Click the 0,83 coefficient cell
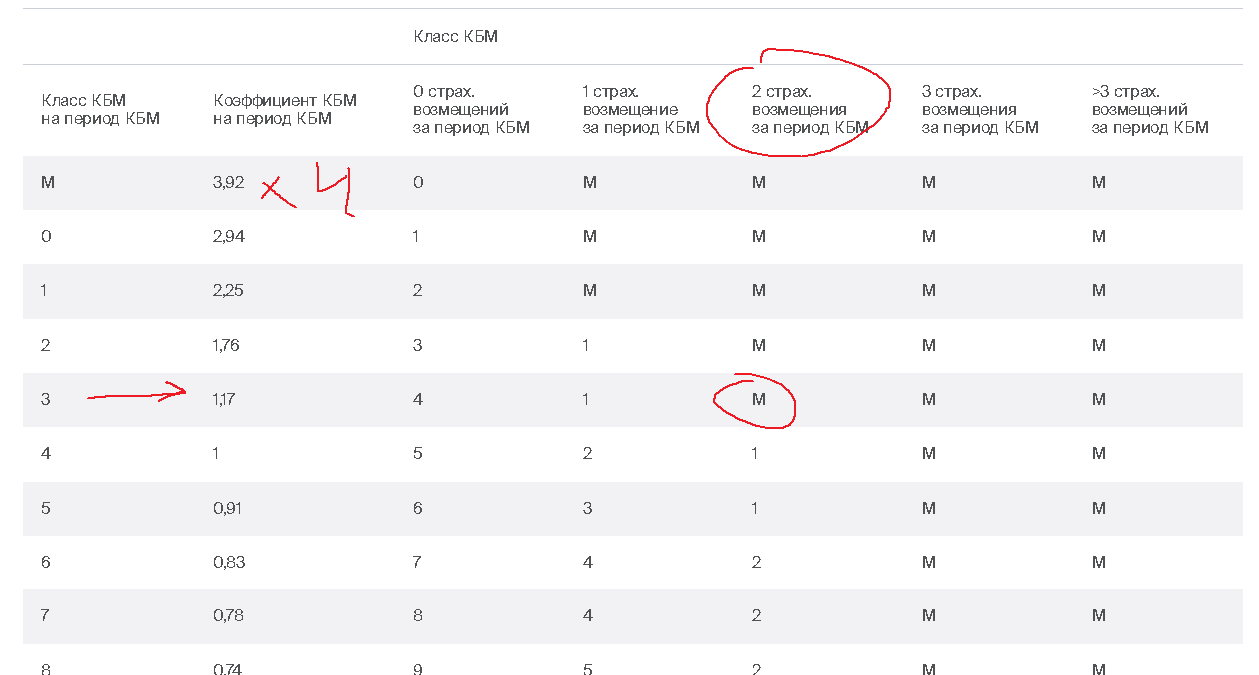 (x=229, y=562)
